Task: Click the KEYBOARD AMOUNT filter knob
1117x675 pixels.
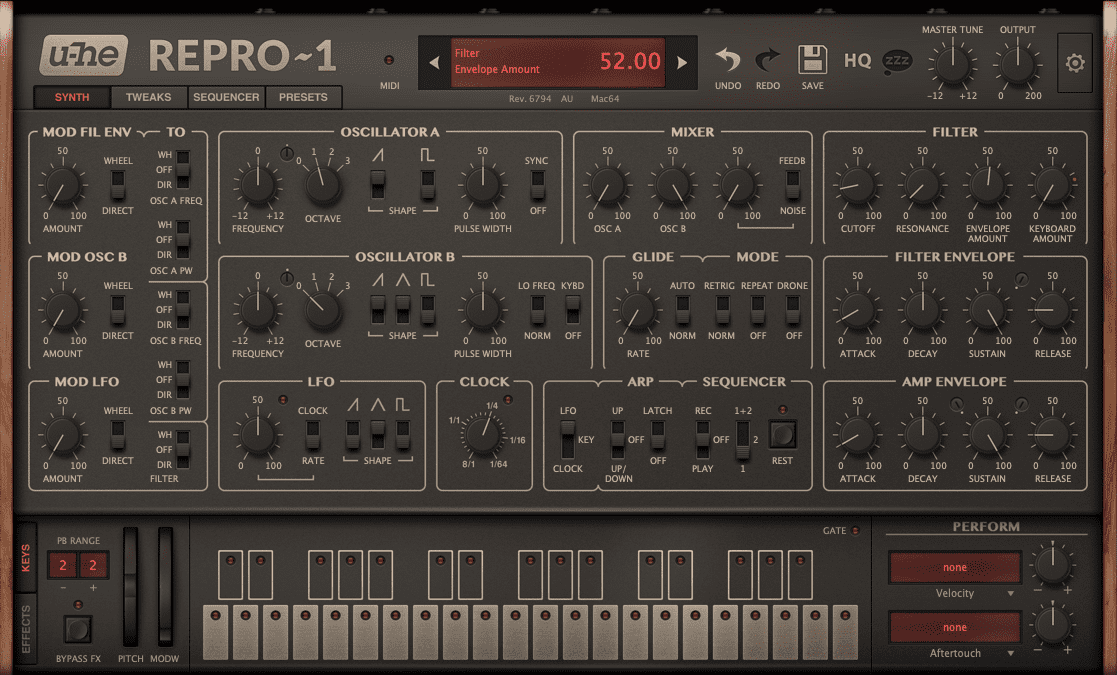Action: (1052, 185)
